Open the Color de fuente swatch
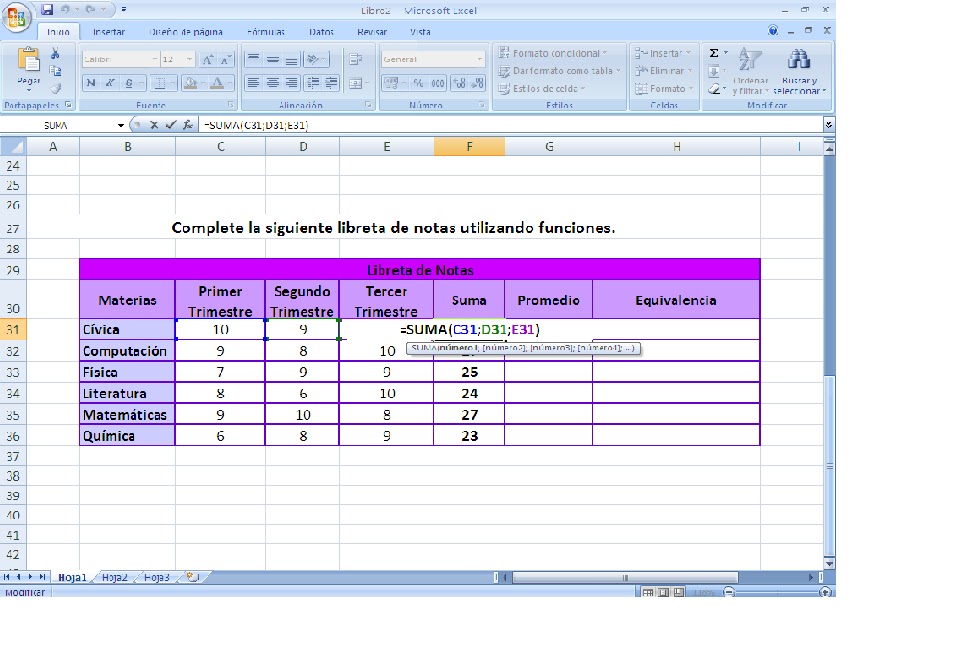 (215, 82)
